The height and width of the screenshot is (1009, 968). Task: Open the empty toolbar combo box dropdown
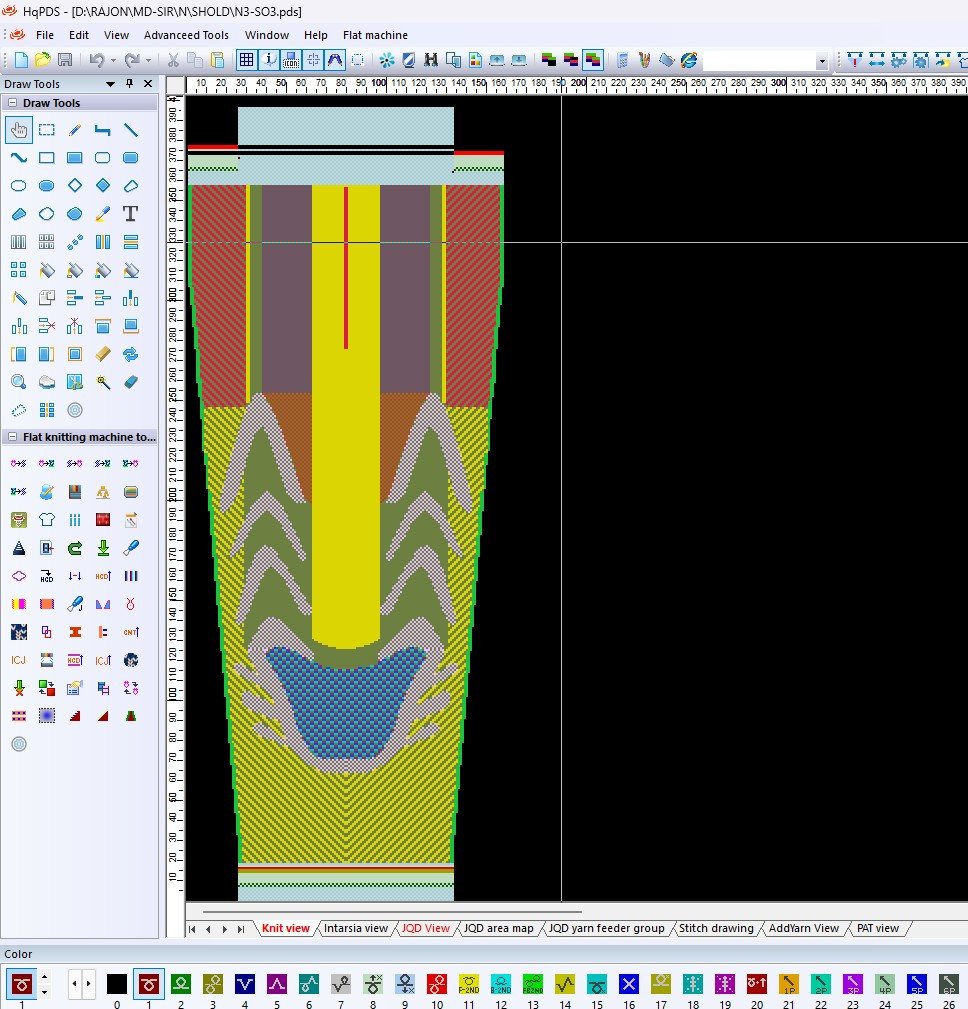click(822, 61)
